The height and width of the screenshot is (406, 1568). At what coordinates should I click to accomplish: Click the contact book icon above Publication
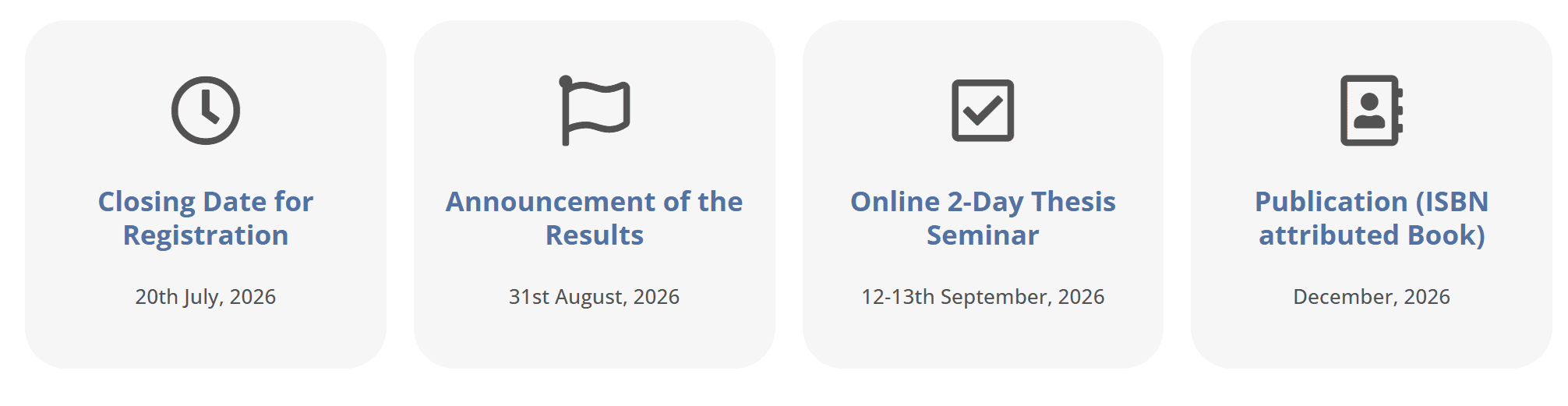1372,111
